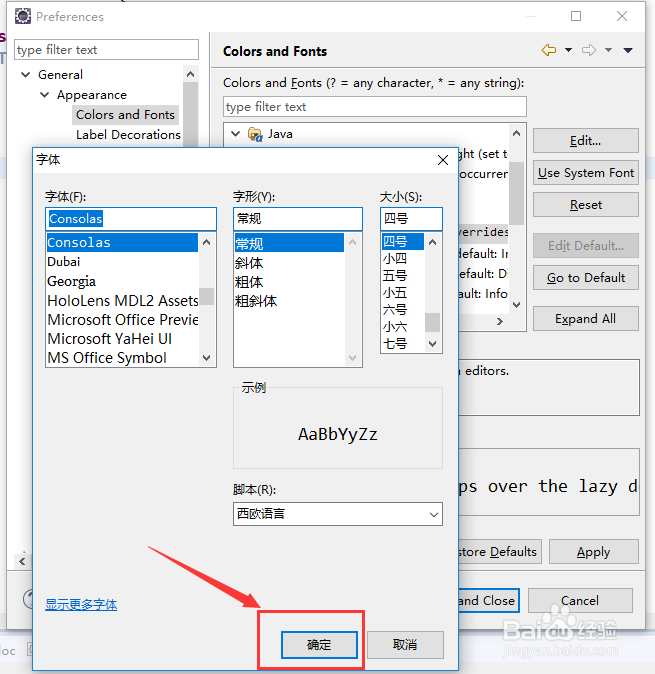Click Go to Default button
The width and height of the screenshot is (655, 674).
click(x=585, y=278)
